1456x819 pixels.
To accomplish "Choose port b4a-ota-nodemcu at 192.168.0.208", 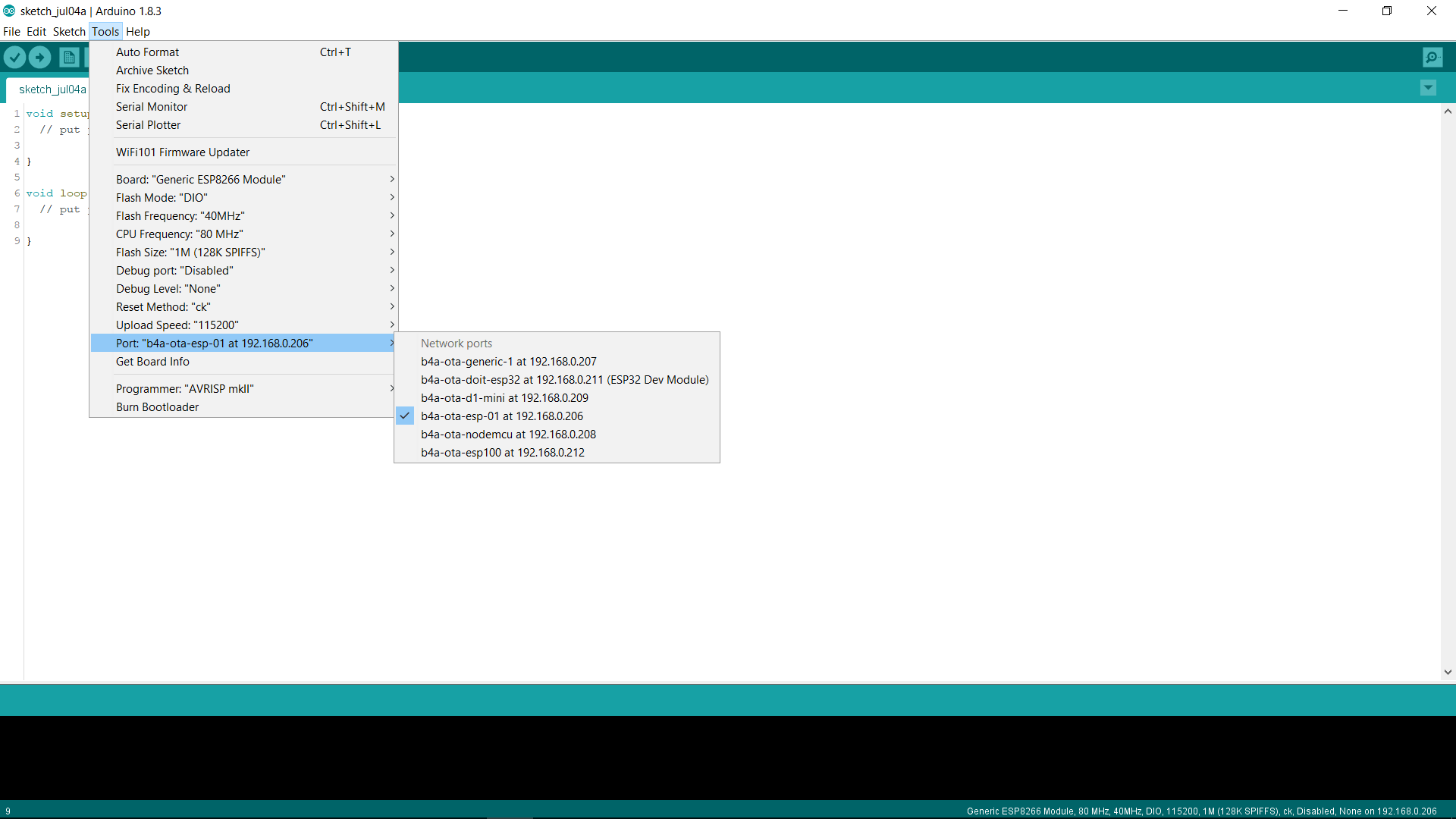I will 508,435.
